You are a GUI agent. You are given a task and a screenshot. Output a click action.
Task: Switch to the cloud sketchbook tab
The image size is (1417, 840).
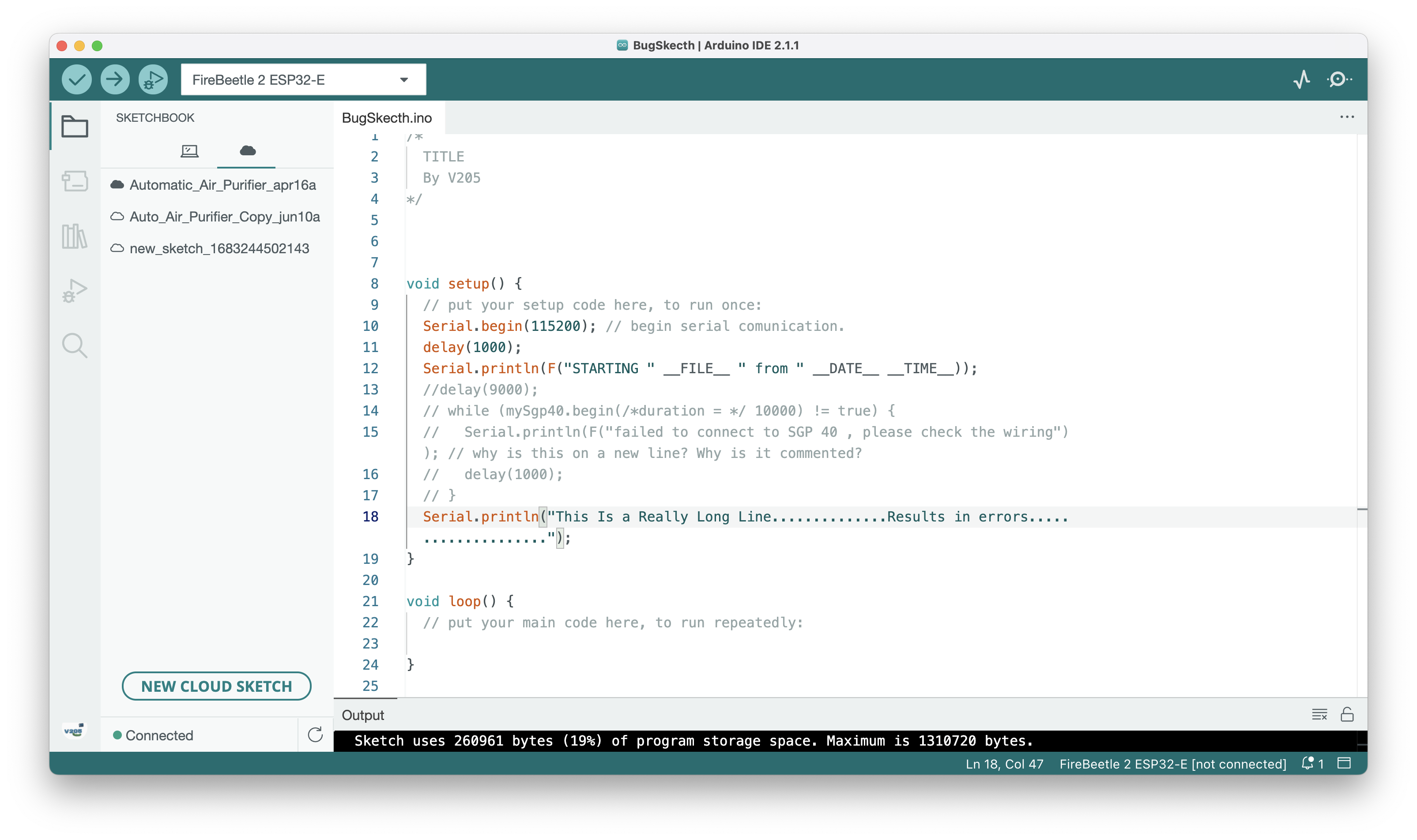point(248,150)
